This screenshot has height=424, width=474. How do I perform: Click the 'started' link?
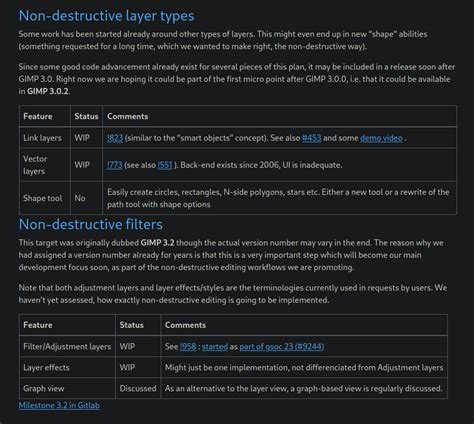click(x=215, y=346)
